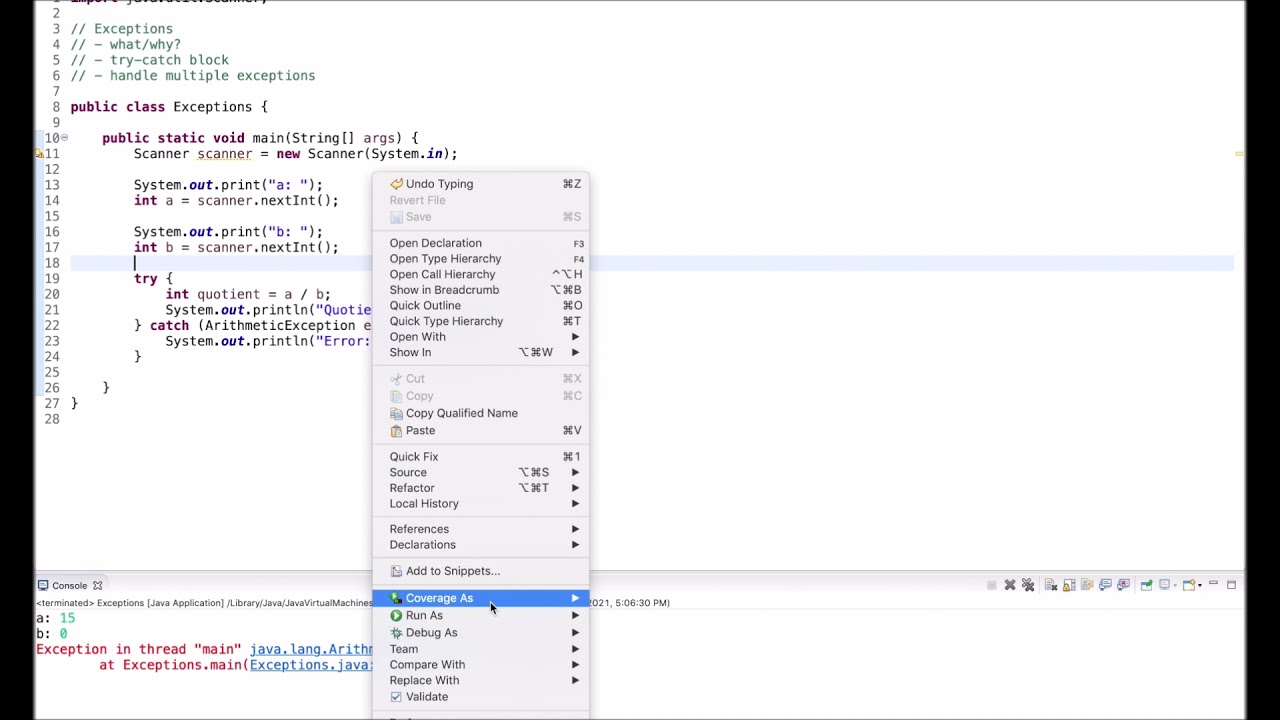The height and width of the screenshot is (720, 1280).
Task: Click the gray Terminate button in Console toolbar
Action: point(992,585)
